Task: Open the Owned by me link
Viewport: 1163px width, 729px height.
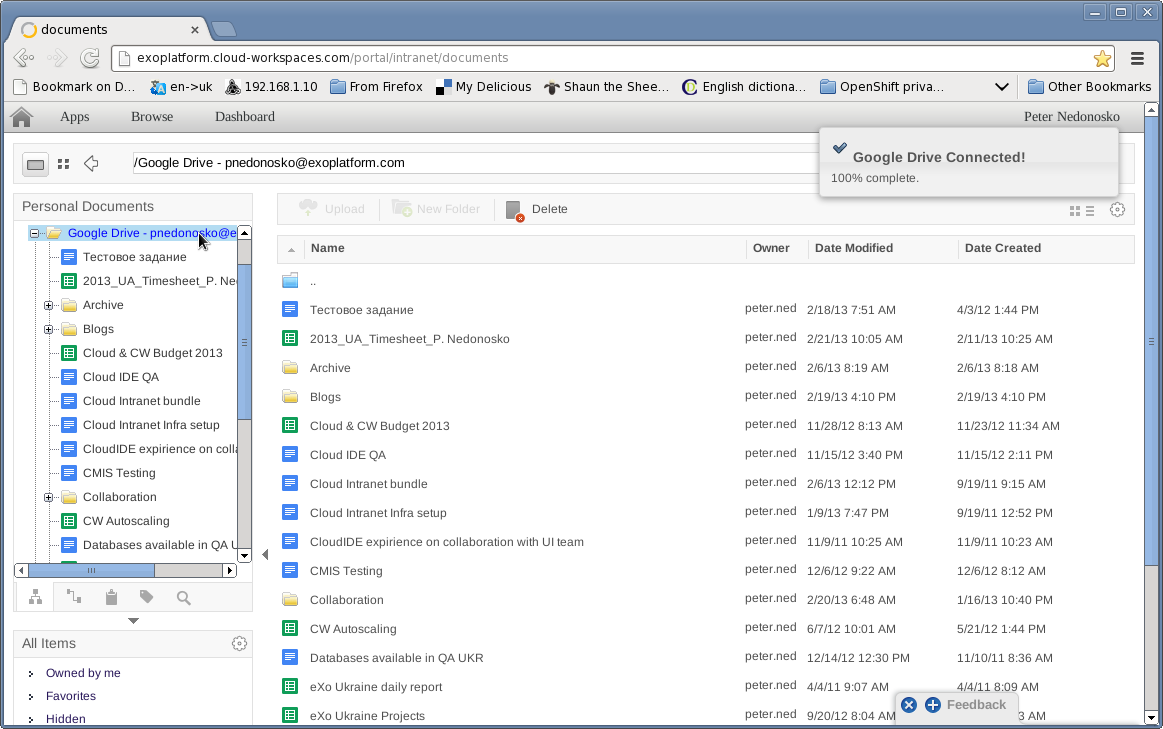Action: pyautogui.click(x=83, y=673)
